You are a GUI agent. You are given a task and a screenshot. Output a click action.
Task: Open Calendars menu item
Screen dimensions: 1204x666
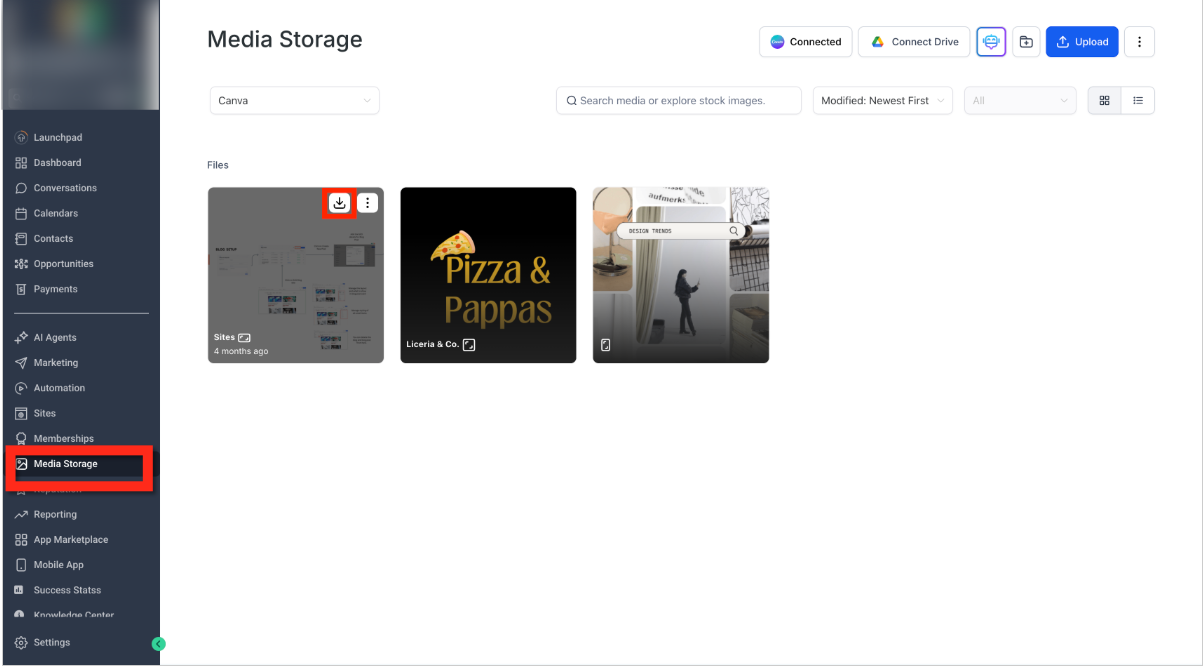pos(56,213)
